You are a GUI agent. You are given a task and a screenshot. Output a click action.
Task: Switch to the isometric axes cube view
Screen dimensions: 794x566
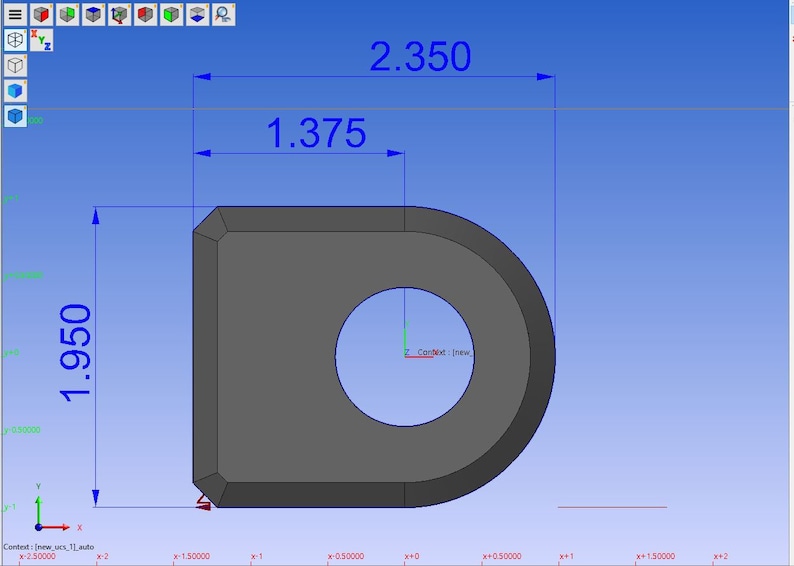[120, 15]
